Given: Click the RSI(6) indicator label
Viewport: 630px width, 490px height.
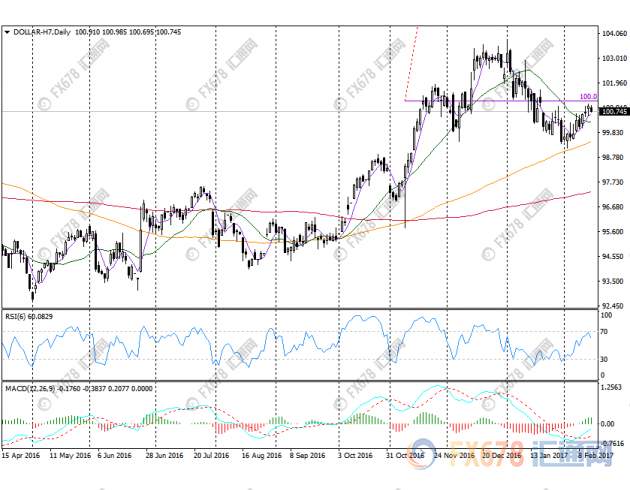Looking at the screenshot, I should click(16, 317).
